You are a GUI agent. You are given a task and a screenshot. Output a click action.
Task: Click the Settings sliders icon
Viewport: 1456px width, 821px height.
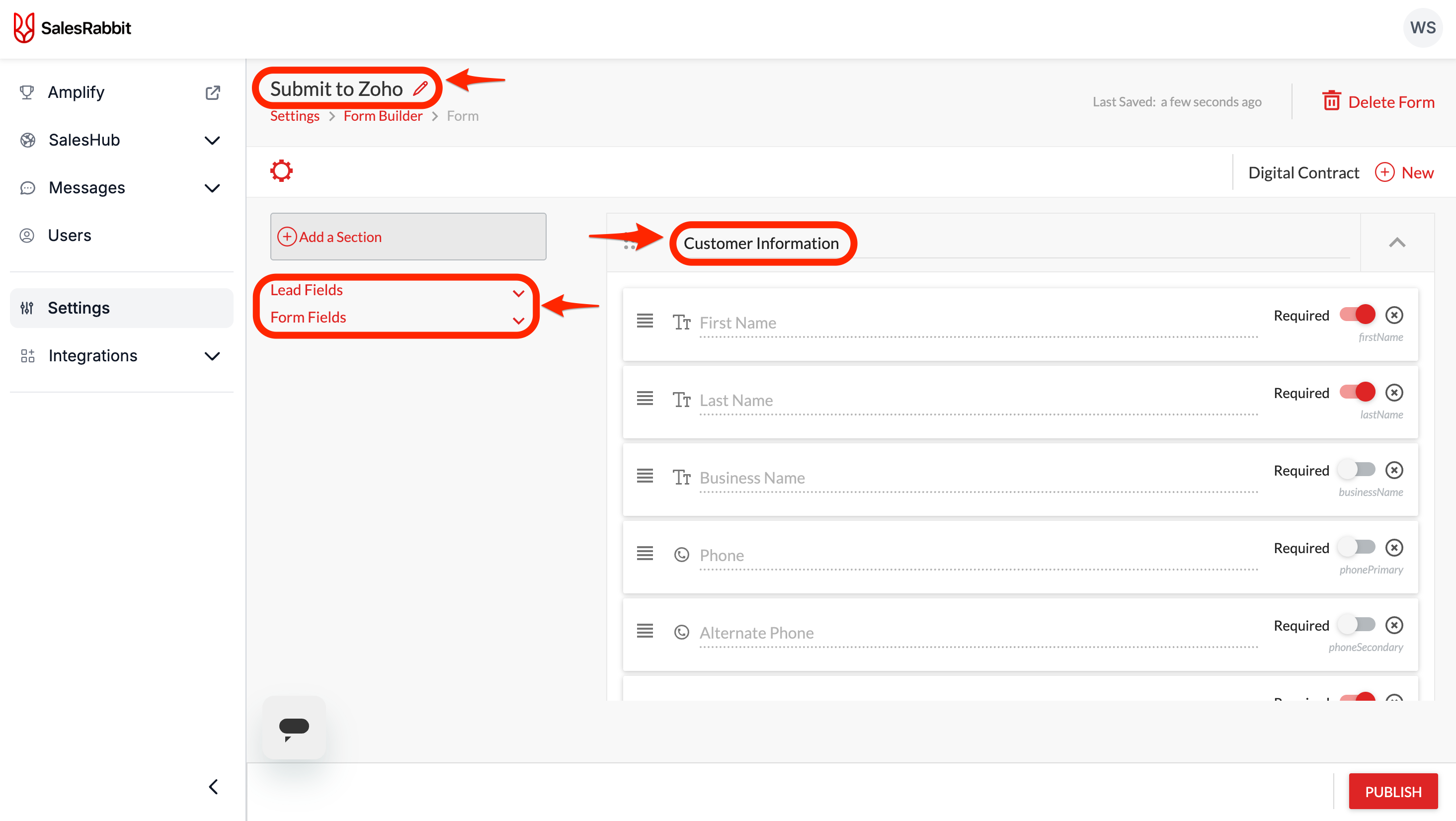click(26, 308)
